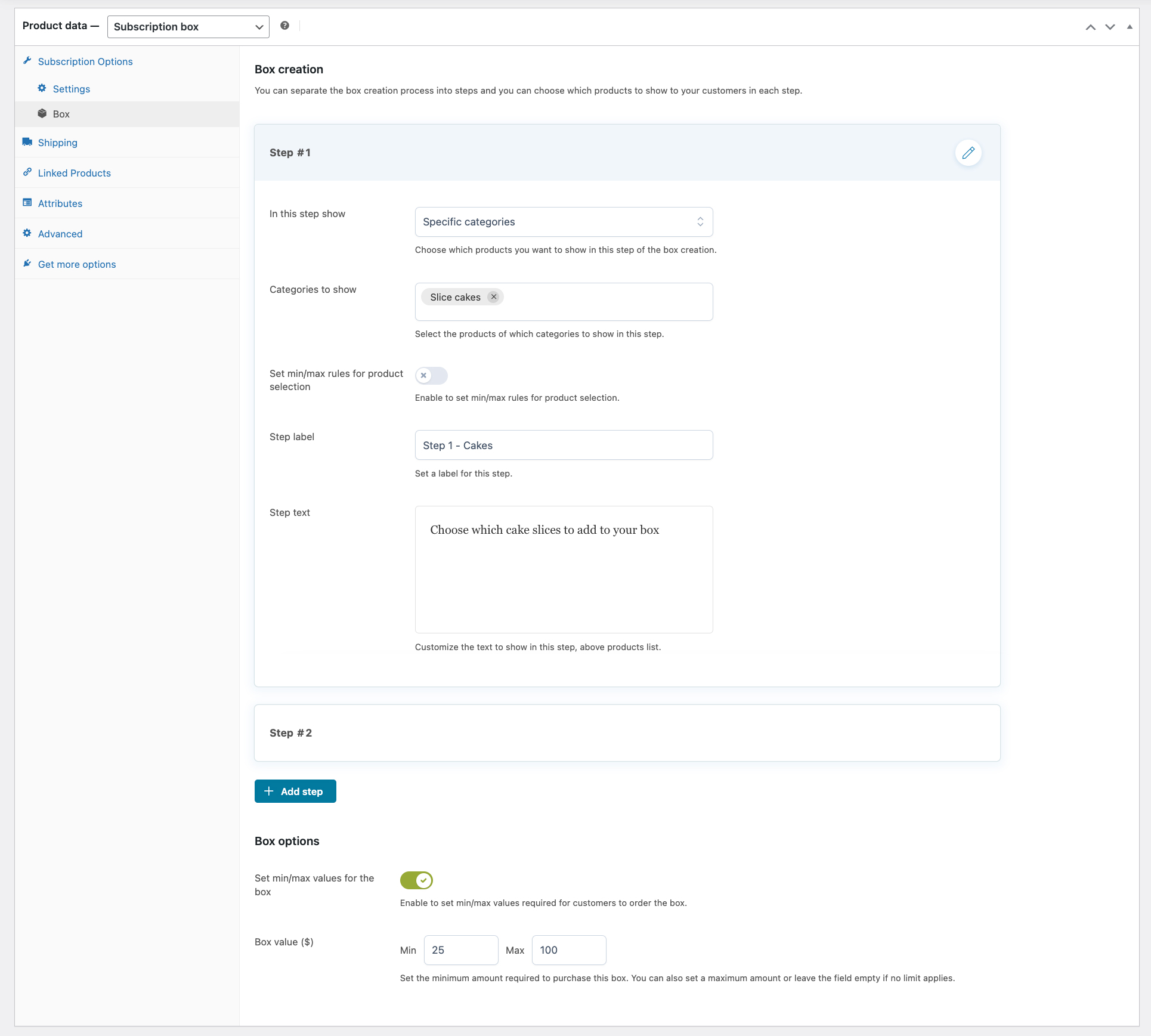The width and height of the screenshot is (1151, 1036).
Task: Click the help question mark icon
Action: pos(284,26)
